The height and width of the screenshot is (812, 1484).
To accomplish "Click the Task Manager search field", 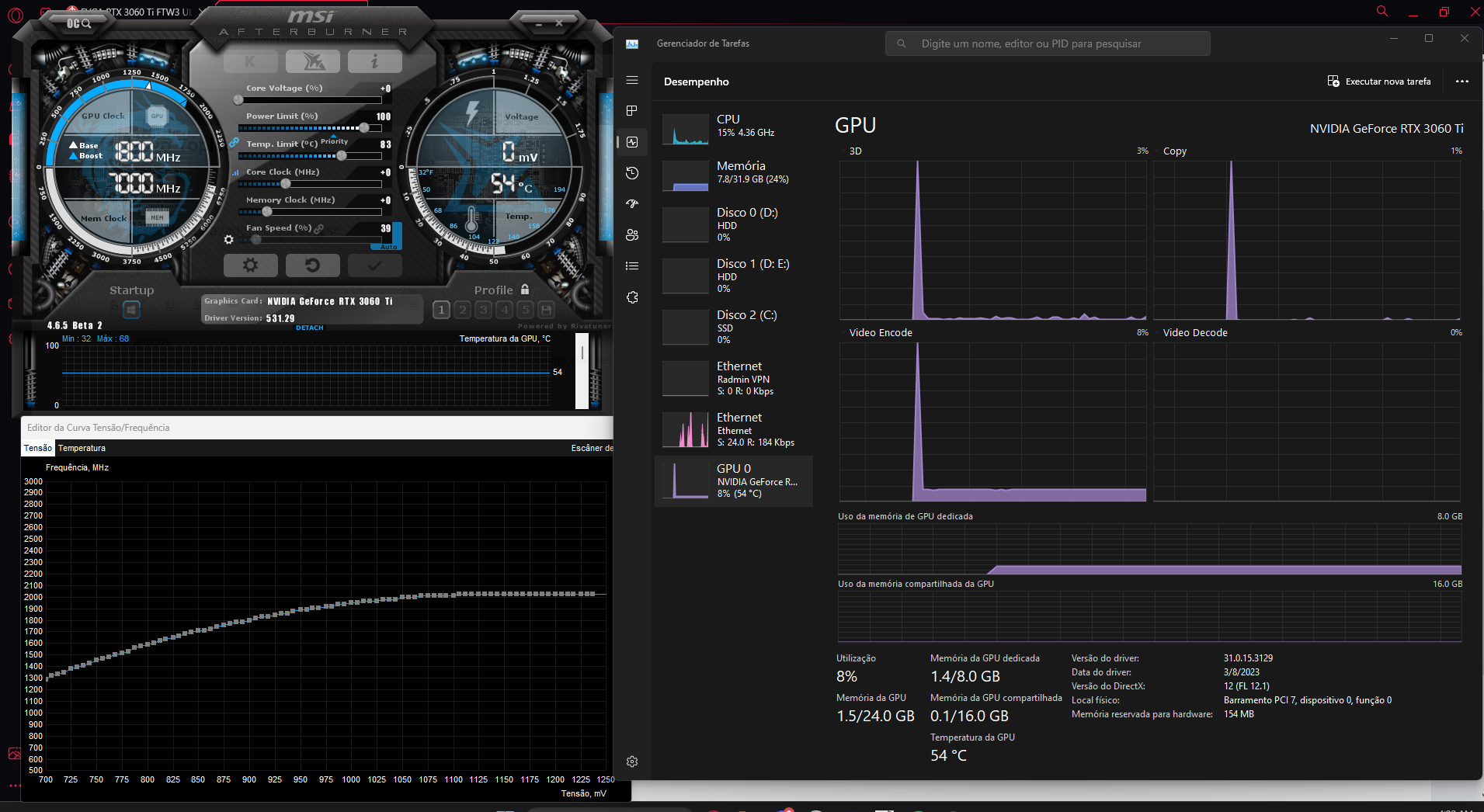I will (x=1048, y=43).
